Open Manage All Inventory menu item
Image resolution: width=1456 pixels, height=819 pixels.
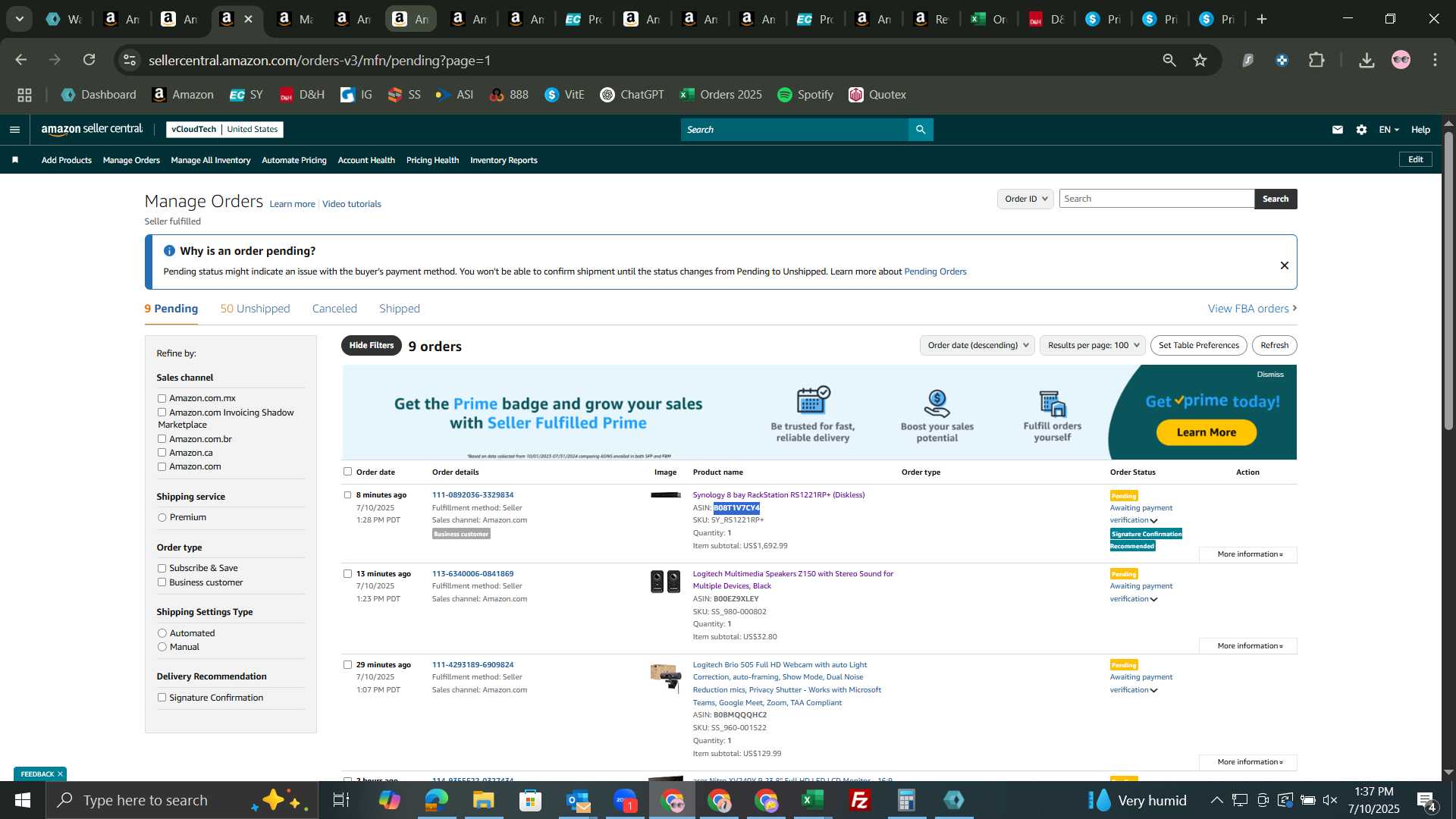pyautogui.click(x=211, y=160)
